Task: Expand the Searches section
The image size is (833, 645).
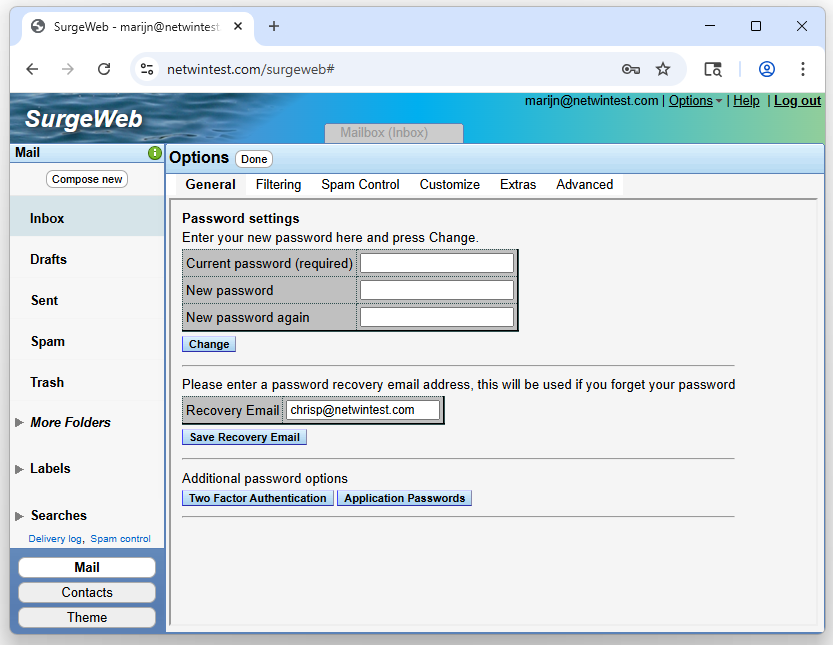Action: click(19, 516)
